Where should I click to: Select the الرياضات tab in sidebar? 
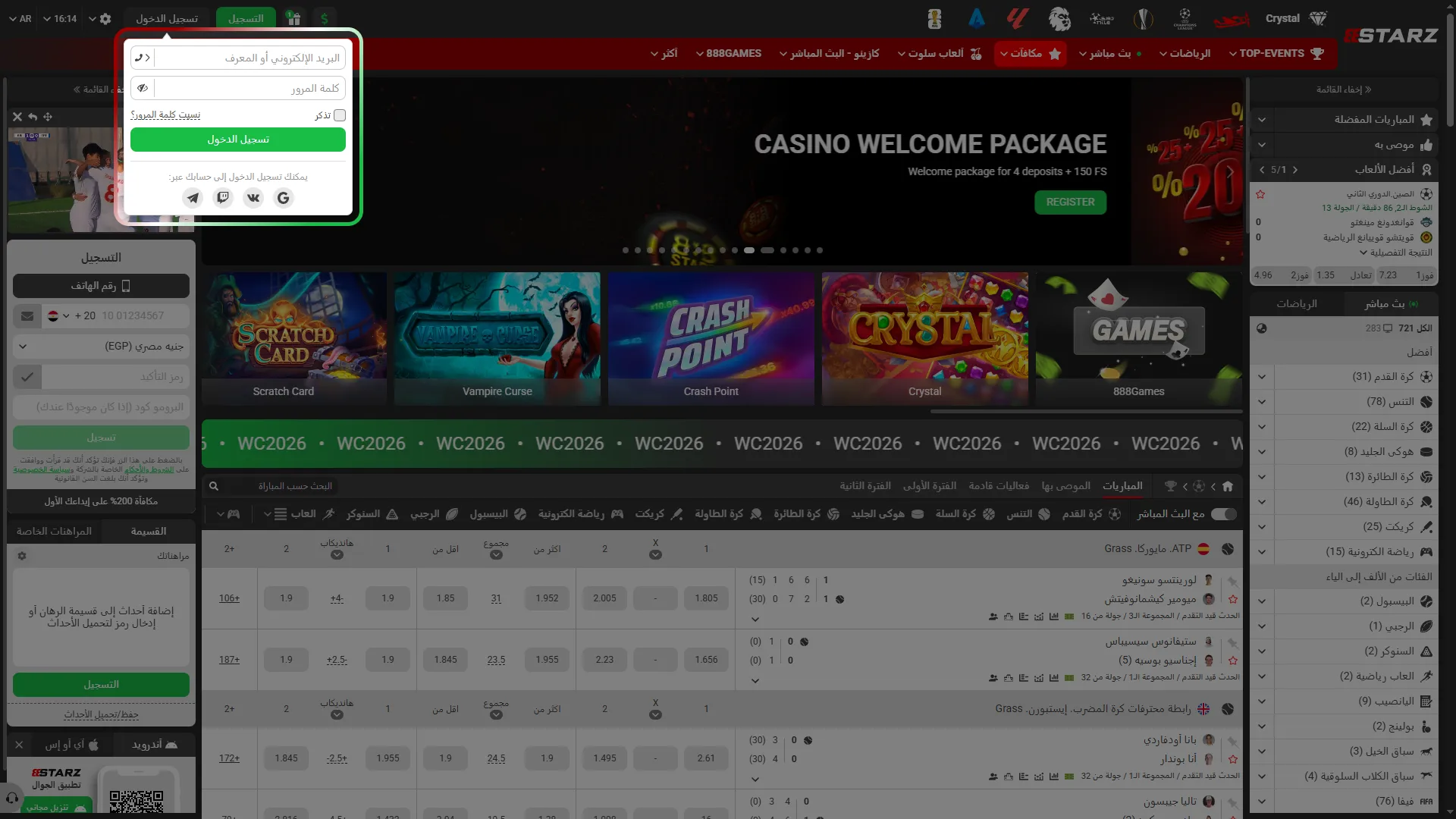(x=1297, y=304)
